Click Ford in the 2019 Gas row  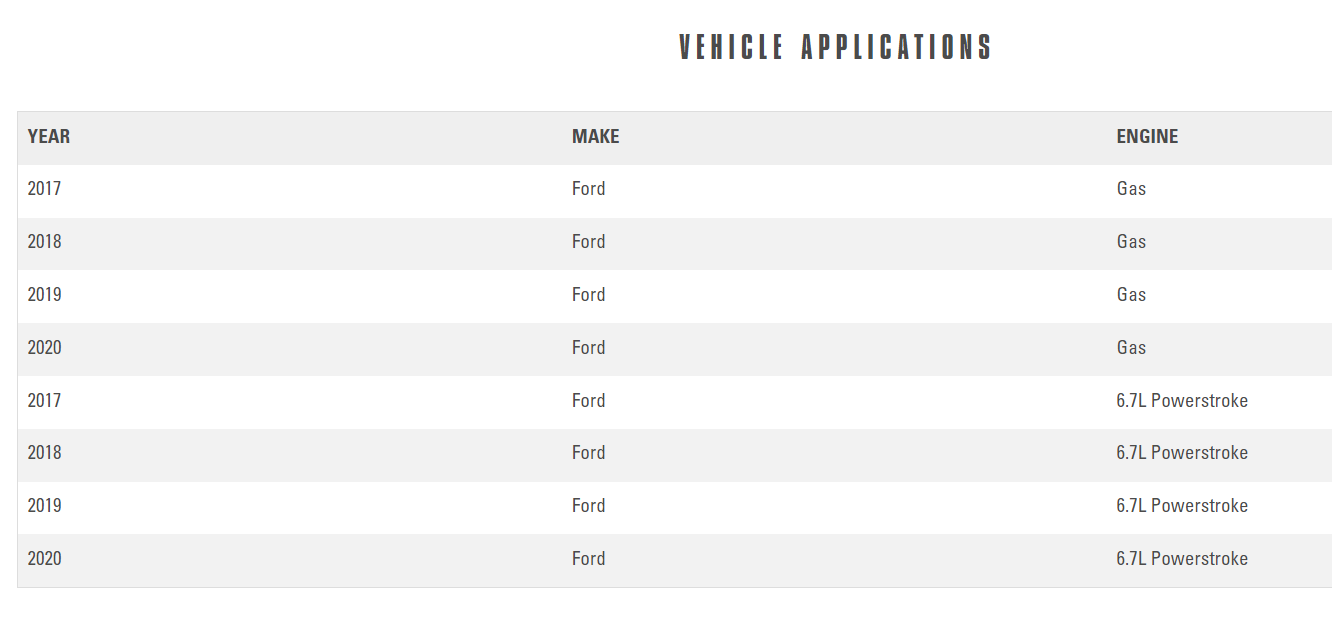click(588, 295)
